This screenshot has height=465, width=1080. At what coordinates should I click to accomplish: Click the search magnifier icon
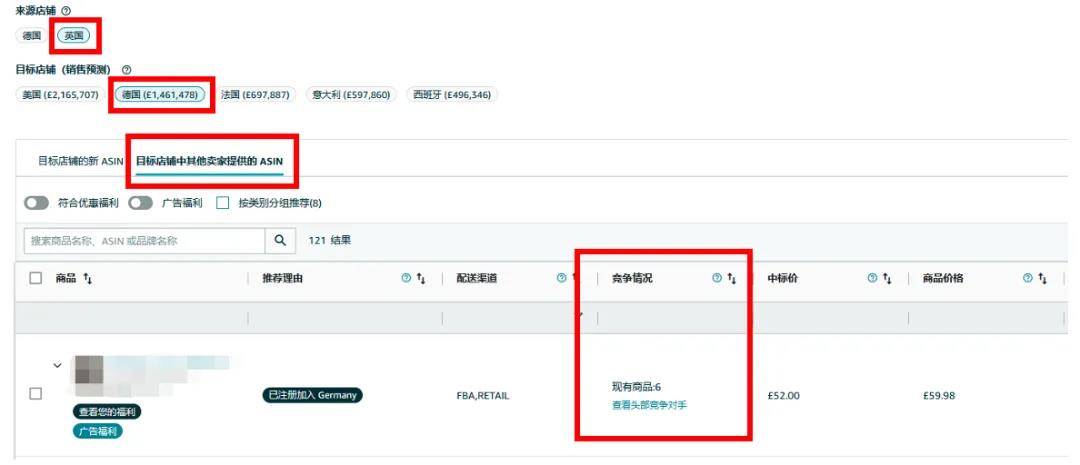[279, 240]
